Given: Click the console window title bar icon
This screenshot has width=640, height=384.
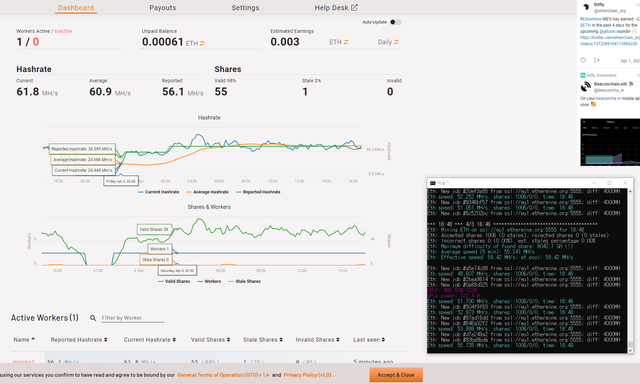Looking at the screenshot, I should tap(433, 183).
